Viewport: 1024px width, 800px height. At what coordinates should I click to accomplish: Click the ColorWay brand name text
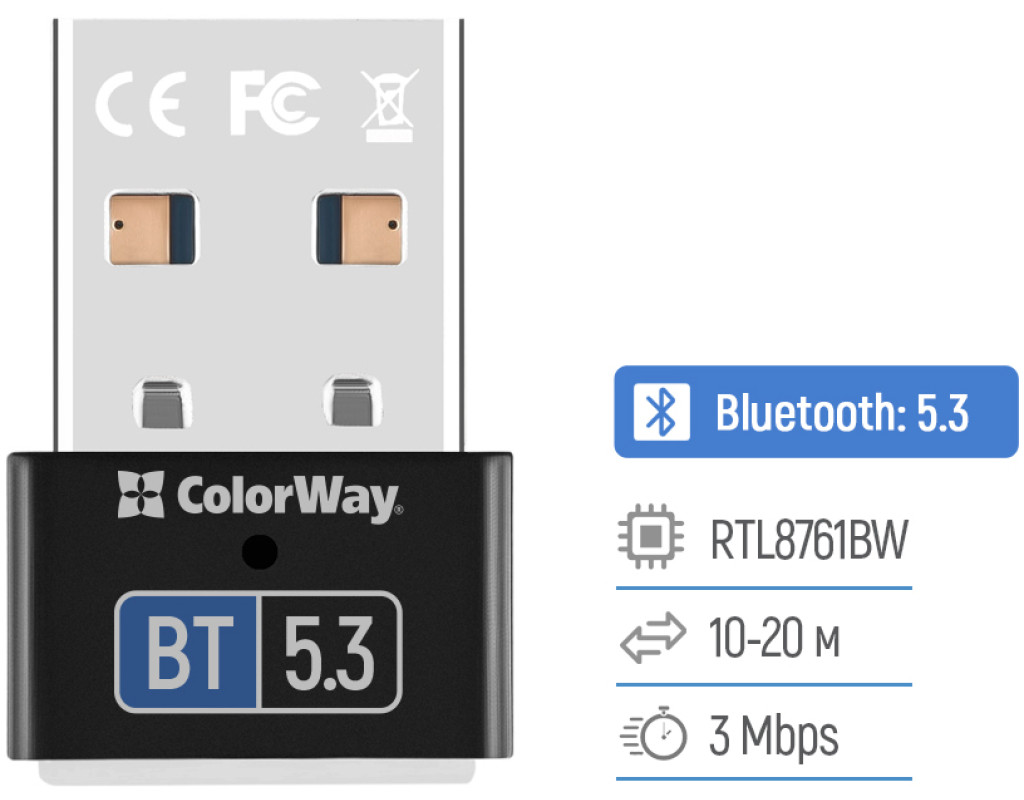click(x=289, y=498)
